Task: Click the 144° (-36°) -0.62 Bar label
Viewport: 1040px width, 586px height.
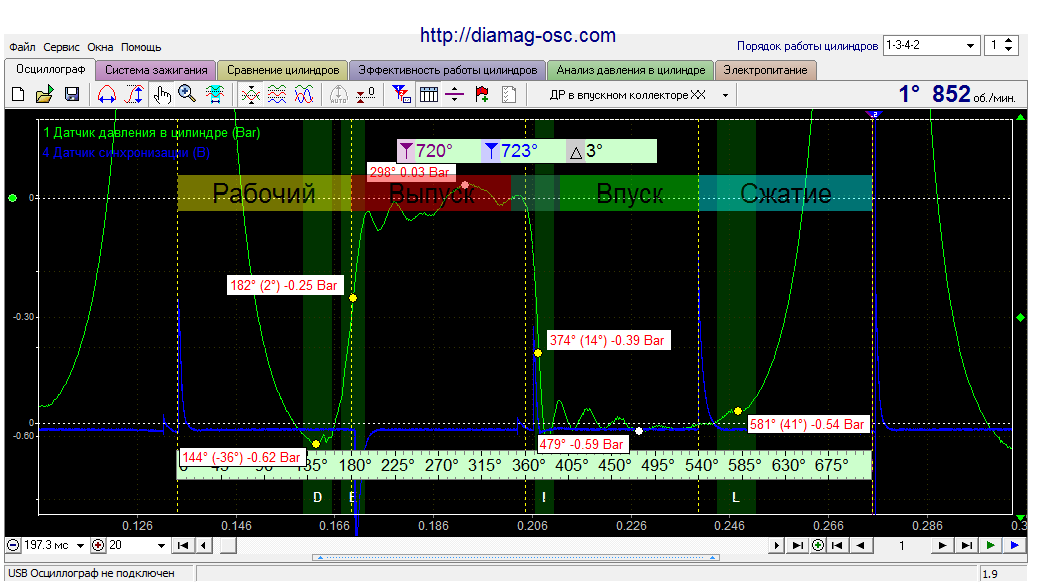Action: (241, 457)
